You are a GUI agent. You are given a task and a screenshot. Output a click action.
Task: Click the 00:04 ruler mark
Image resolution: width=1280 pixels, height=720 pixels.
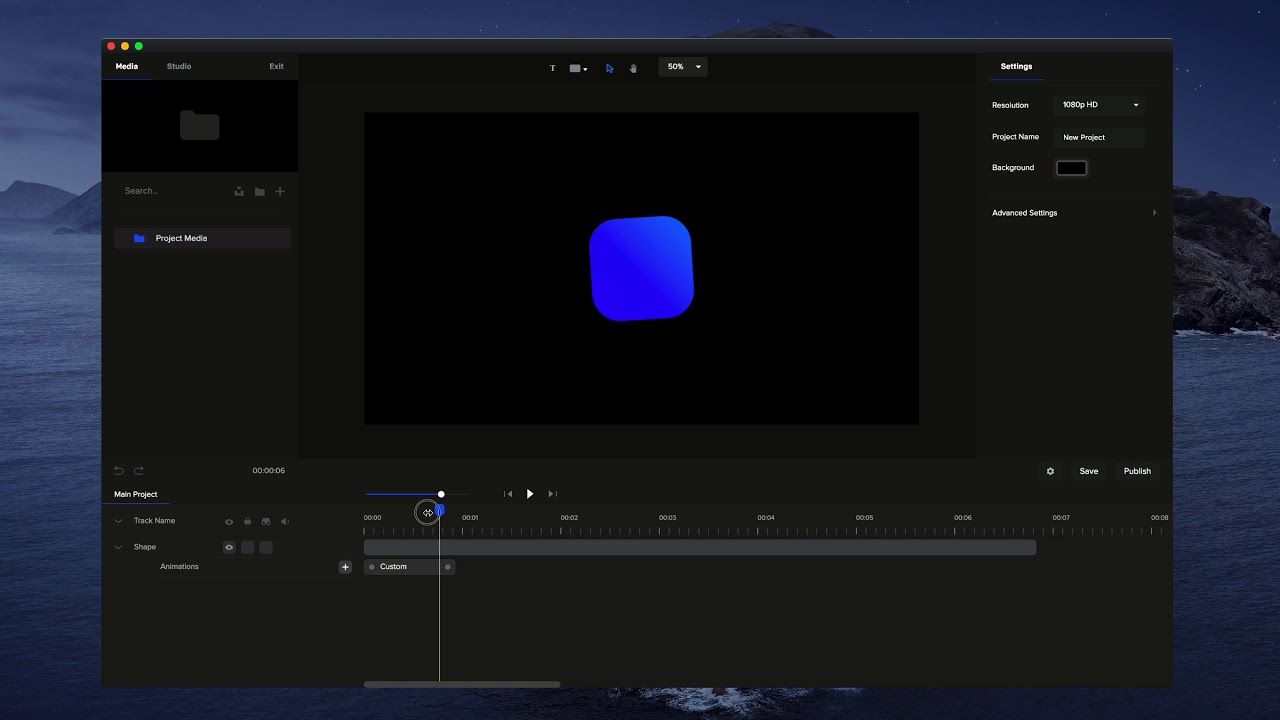[x=766, y=518]
